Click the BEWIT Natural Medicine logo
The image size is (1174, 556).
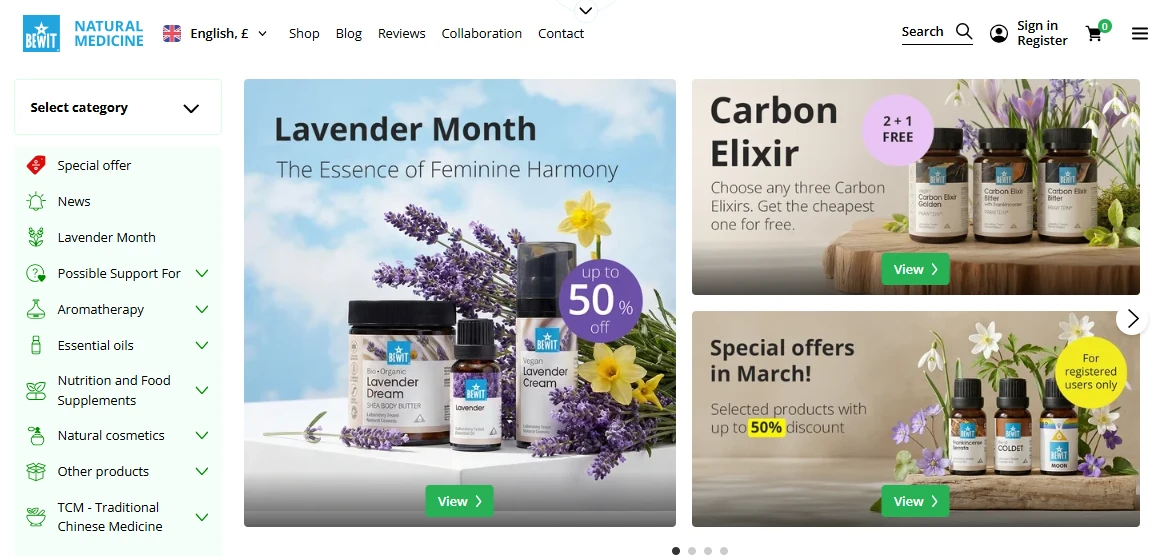[83, 34]
